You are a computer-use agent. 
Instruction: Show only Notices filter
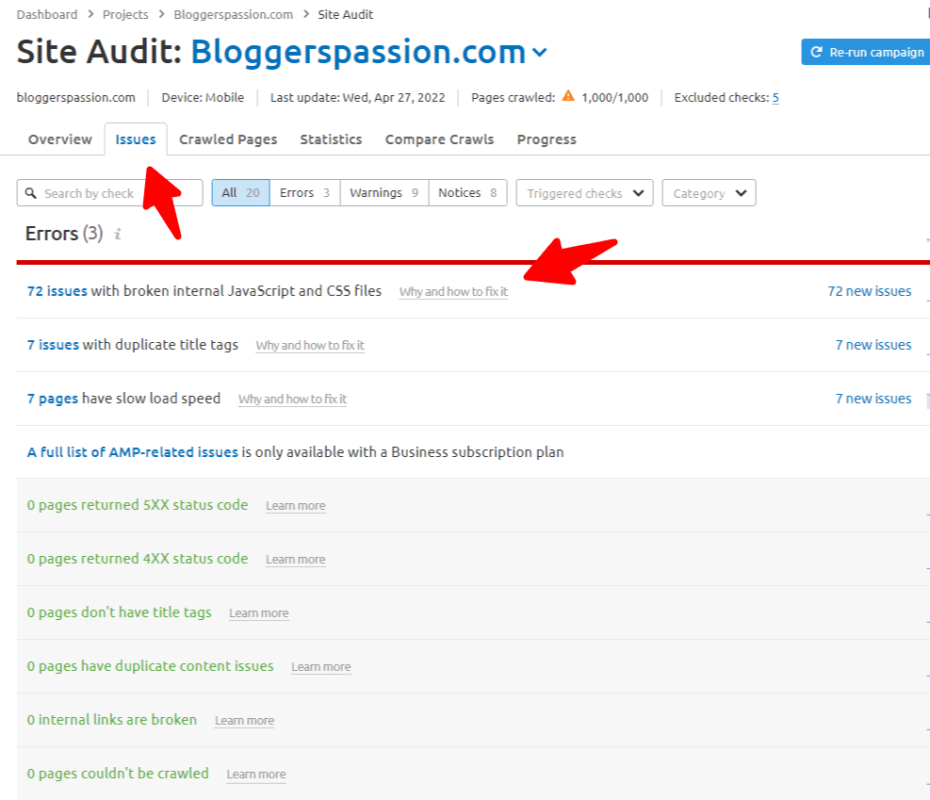point(467,193)
